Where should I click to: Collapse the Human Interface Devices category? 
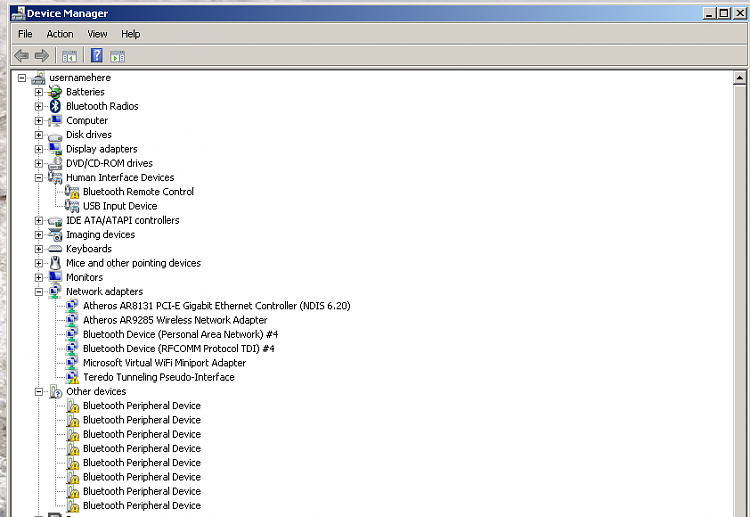[x=39, y=177]
